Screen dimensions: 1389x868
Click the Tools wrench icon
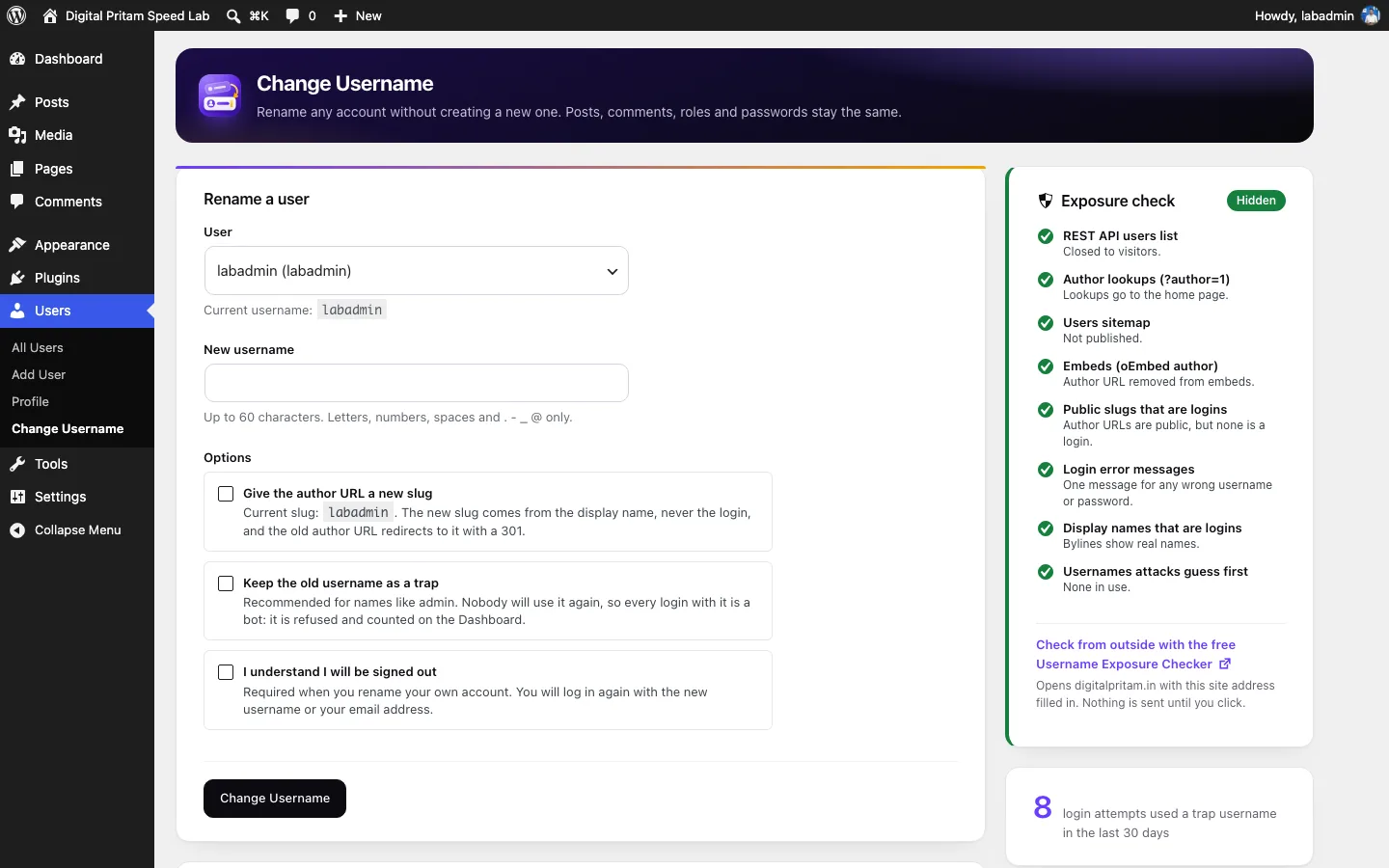coord(17,464)
